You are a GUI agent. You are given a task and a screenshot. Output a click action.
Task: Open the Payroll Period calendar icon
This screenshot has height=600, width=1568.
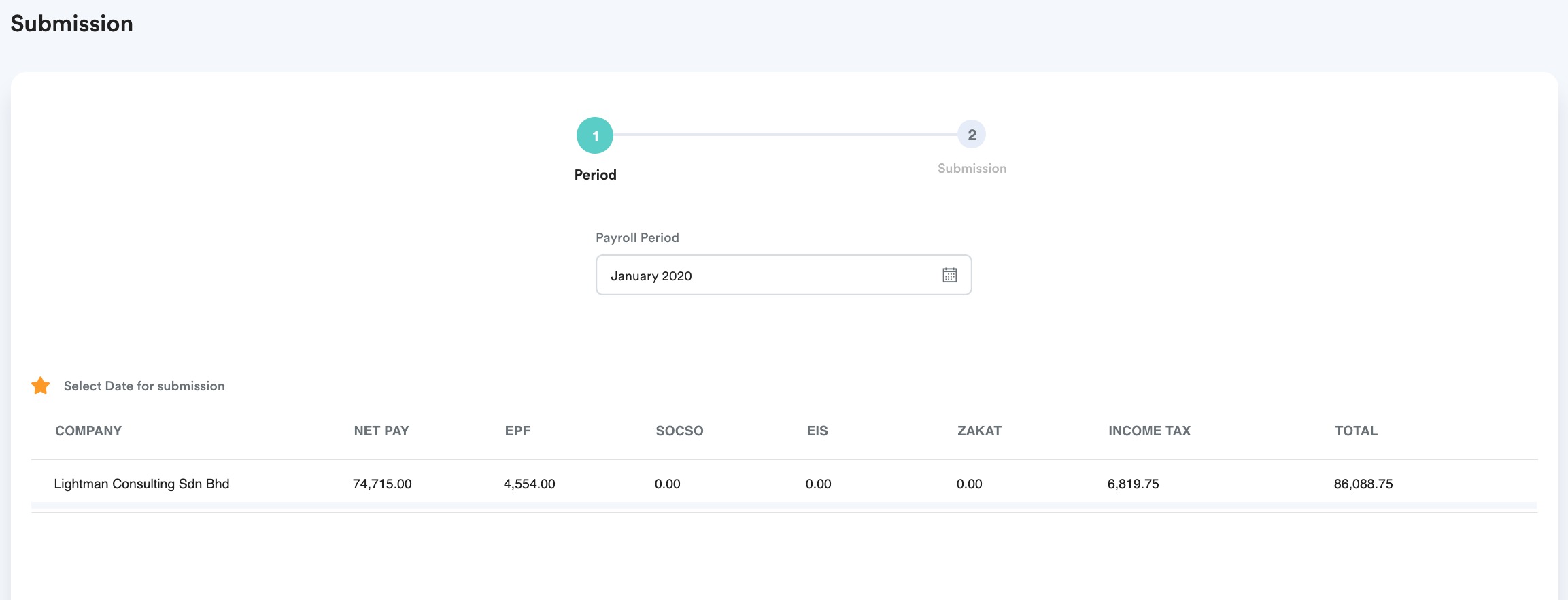[949, 275]
